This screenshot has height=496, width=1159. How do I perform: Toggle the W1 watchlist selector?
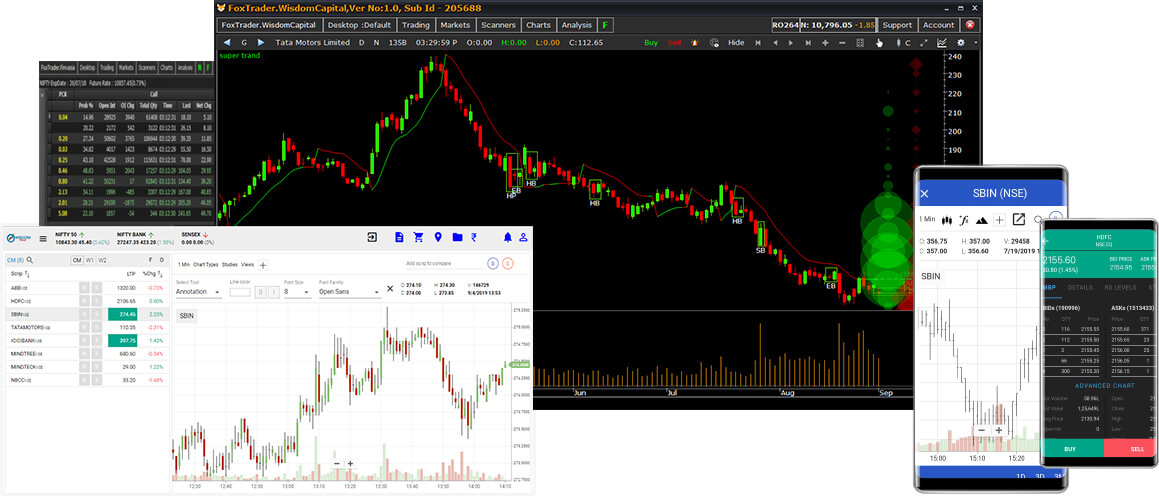(90, 260)
